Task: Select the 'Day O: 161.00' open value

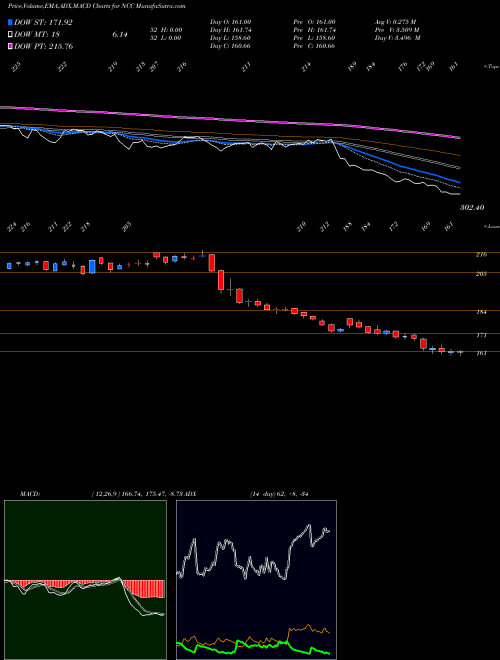Action: pos(230,22)
